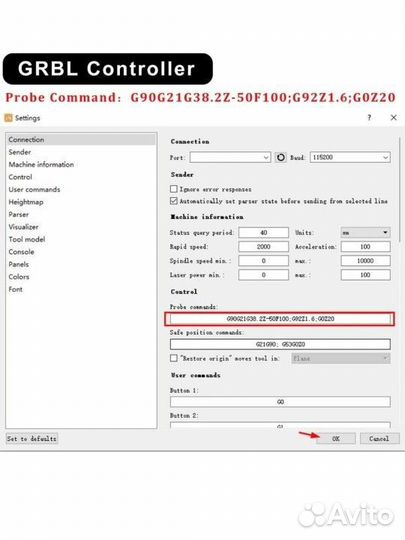405x540 pixels.
Task: Select Panels in settings list
Action: pyautogui.click(x=81, y=264)
